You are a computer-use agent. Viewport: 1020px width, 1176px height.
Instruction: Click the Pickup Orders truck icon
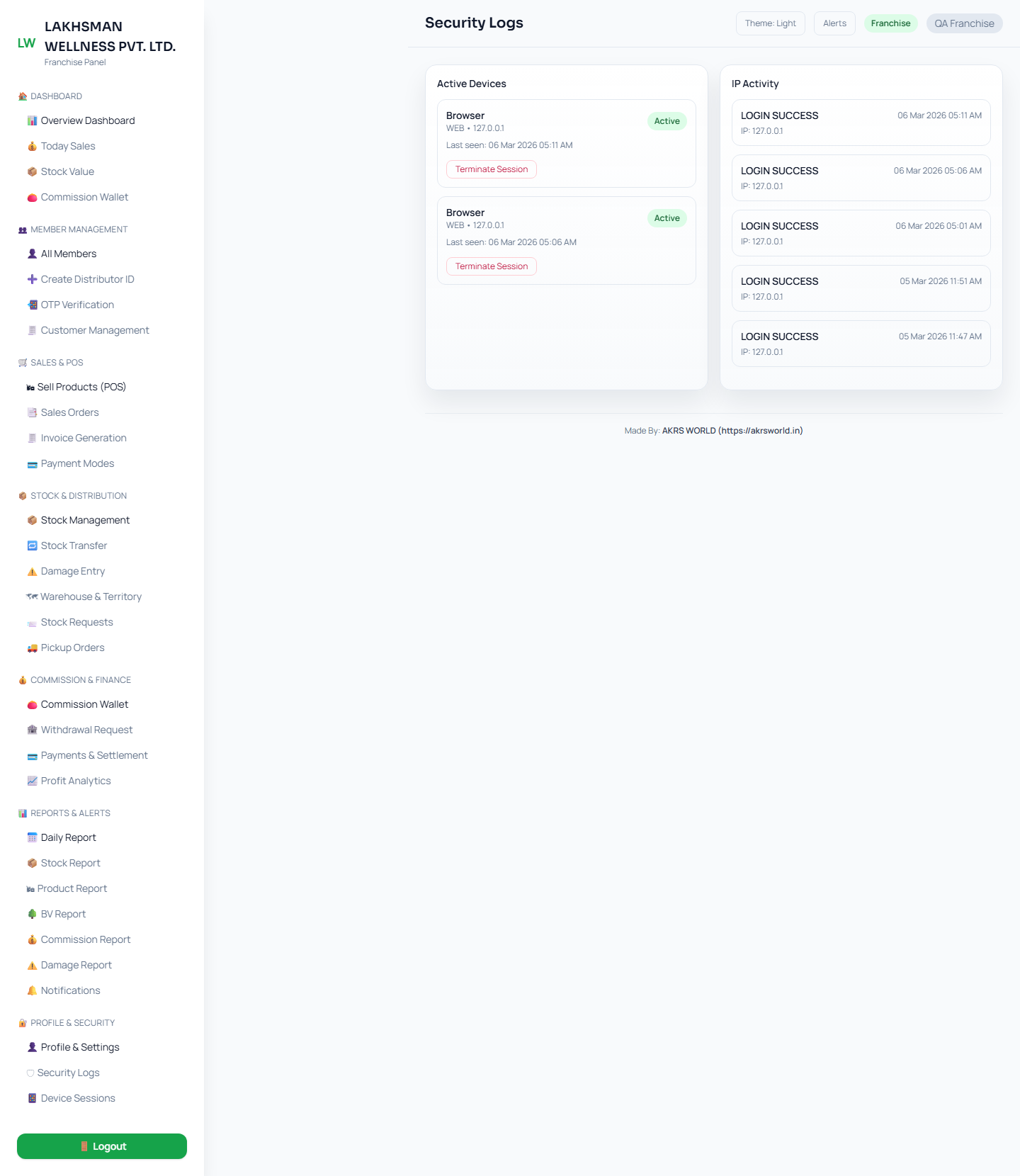[32, 648]
